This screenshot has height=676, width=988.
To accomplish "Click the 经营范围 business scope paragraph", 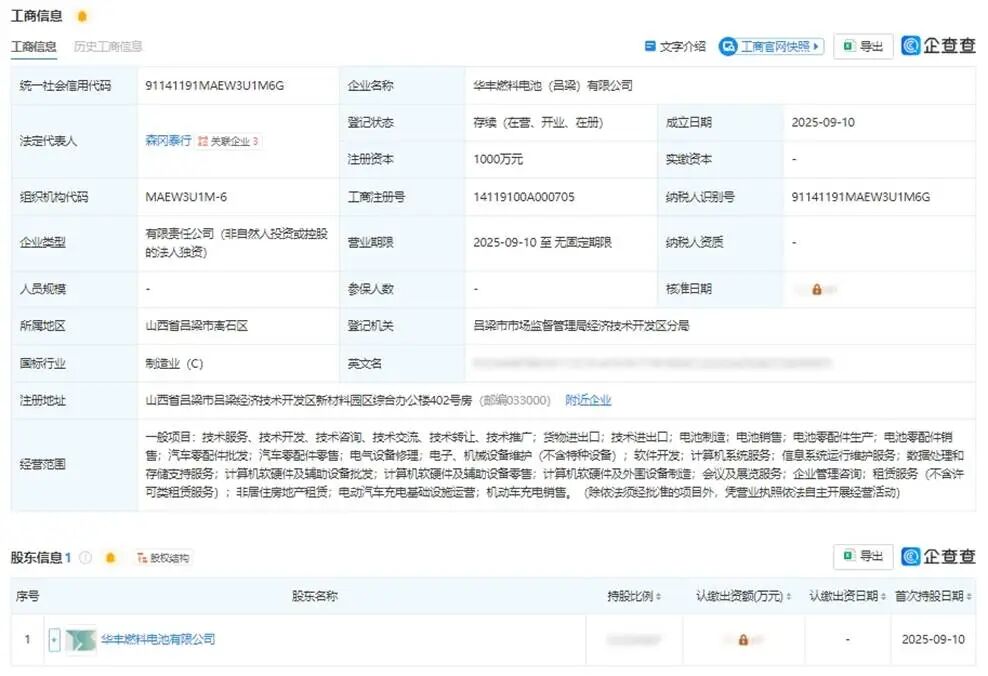I will 554,464.
